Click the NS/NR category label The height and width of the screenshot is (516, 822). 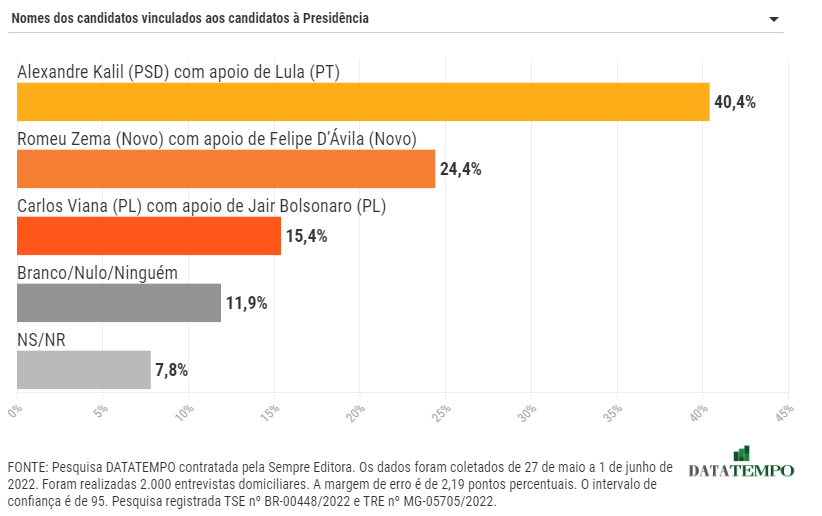[x=42, y=340]
